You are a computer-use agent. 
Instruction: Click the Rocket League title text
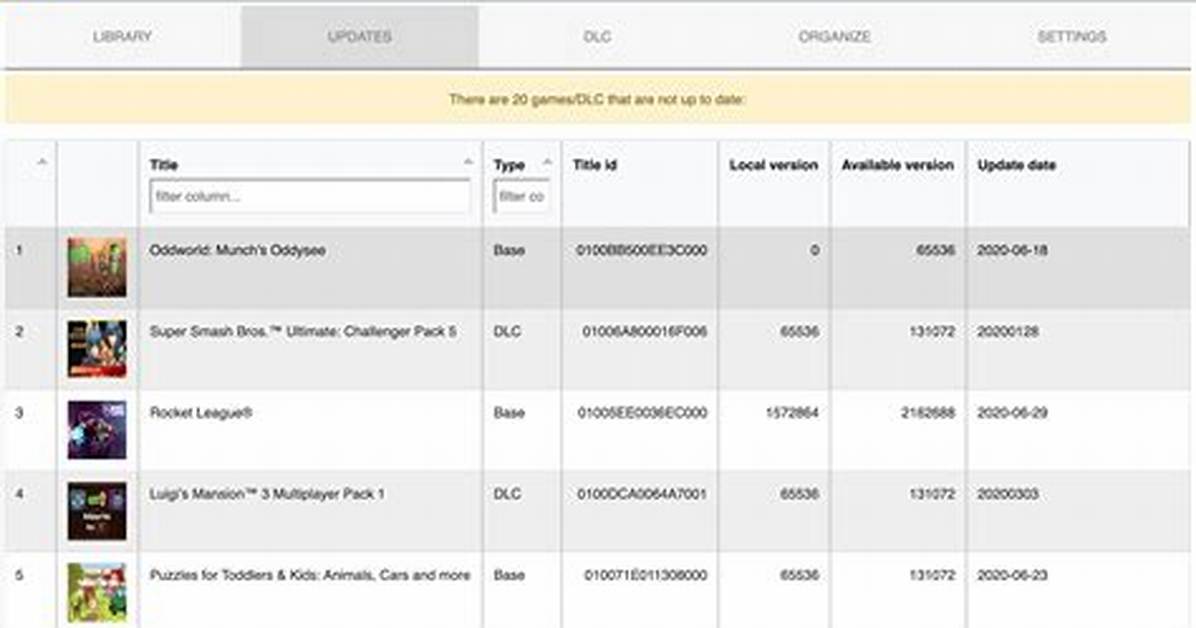pyautogui.click(x=201, y=413)
